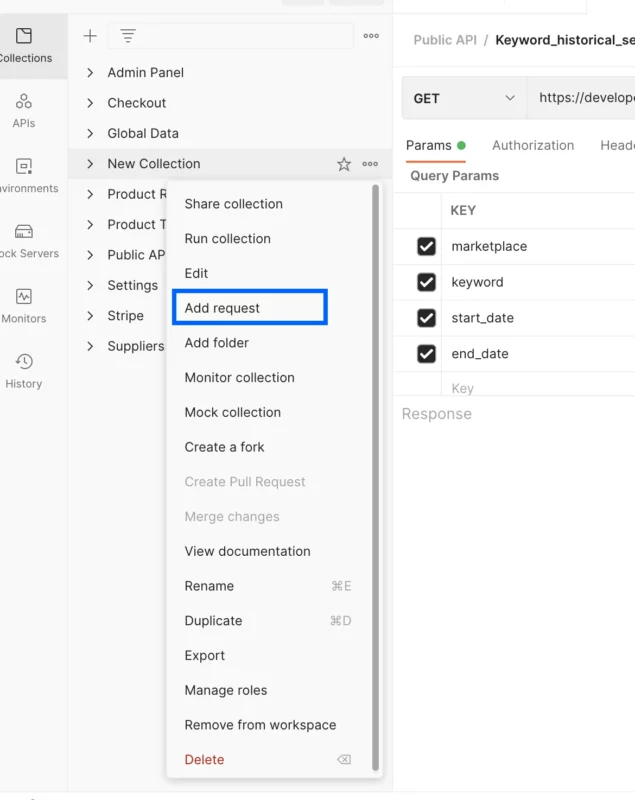This screenshot has width=635, height=800.
Task: Expand the New Collection chevron
Action: (90, 164)
